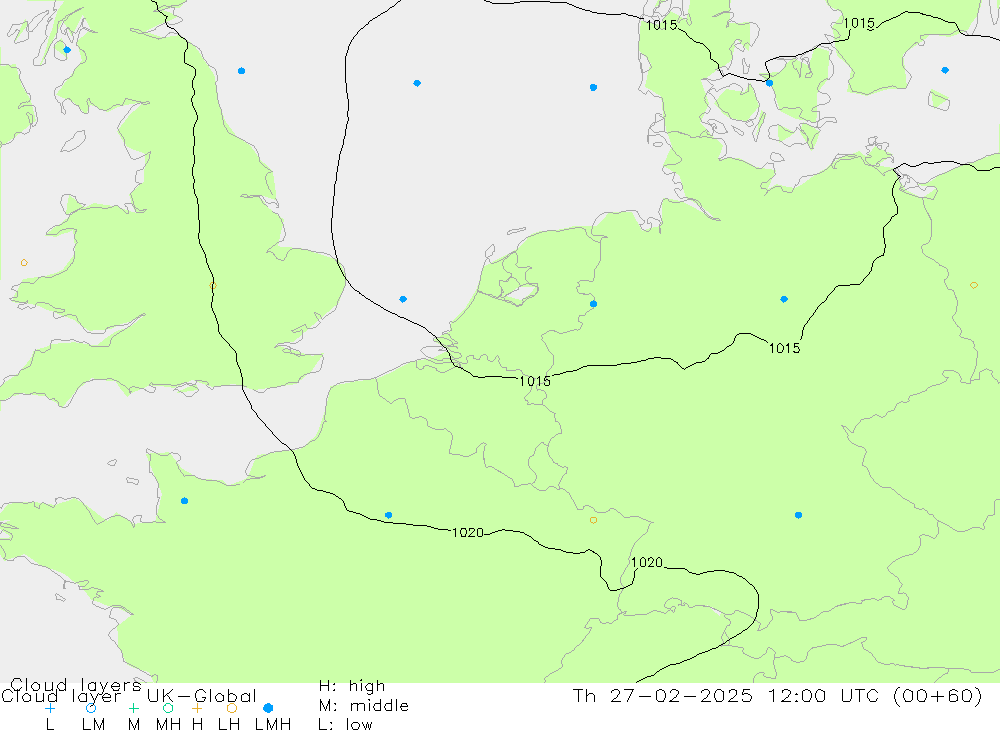Select blue marker in the central North Sea

(417, 83)
